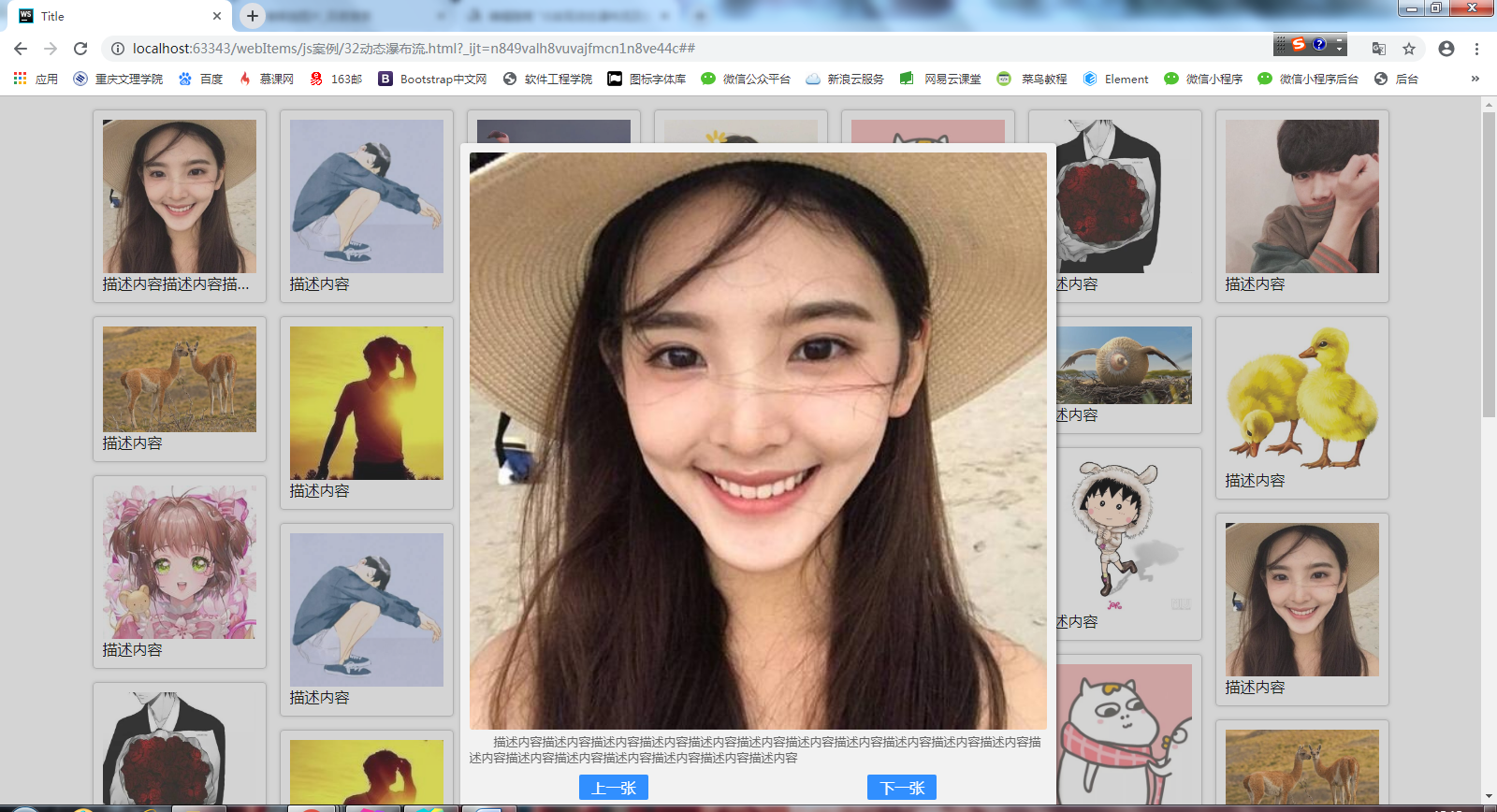Open the bird nest snail thumbnail
1497x812 pixels.
click(1124, 365)
